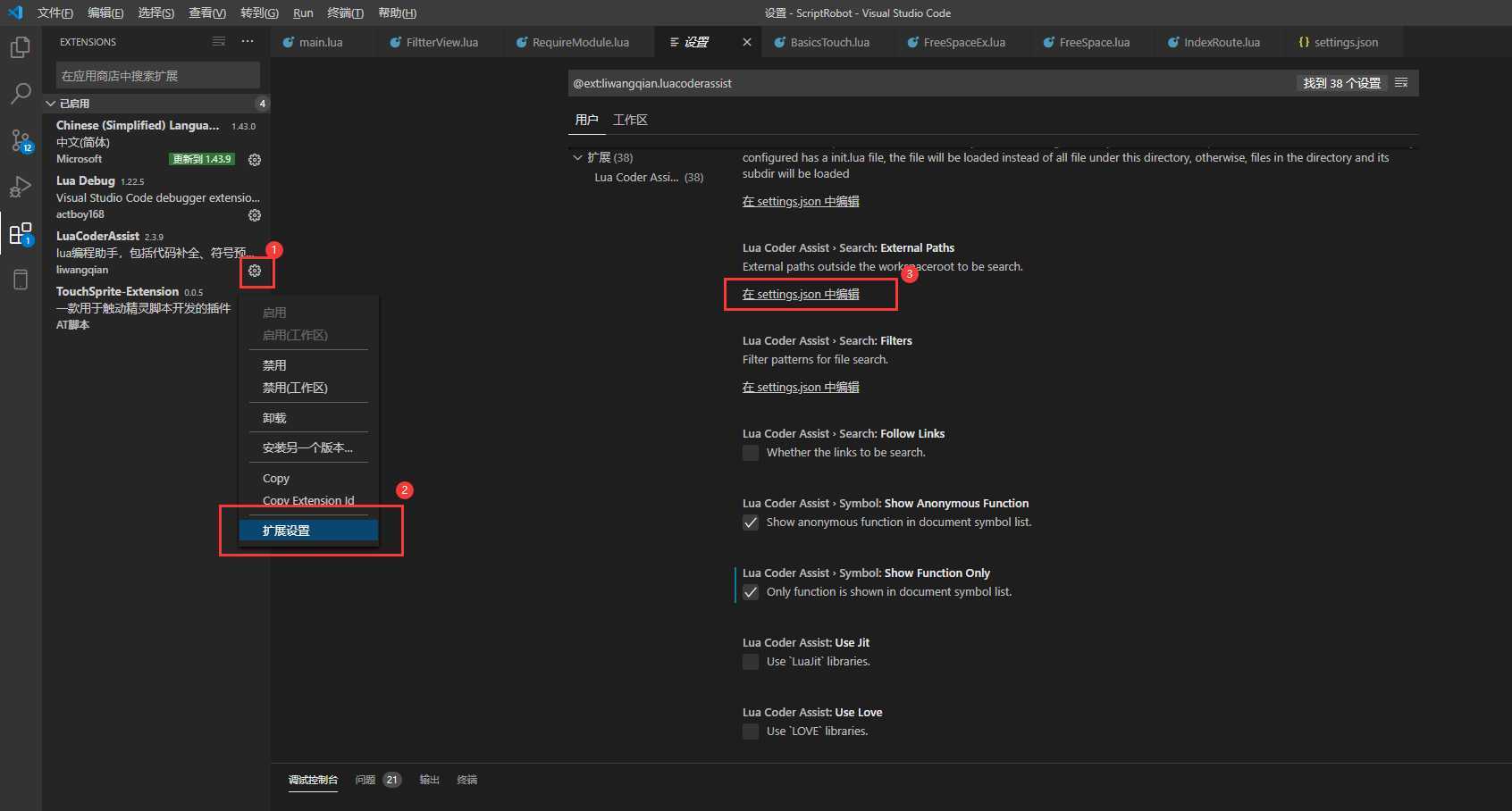
Task: Open Extensions panel more actions ellipsis
Action: click(248, 42)
